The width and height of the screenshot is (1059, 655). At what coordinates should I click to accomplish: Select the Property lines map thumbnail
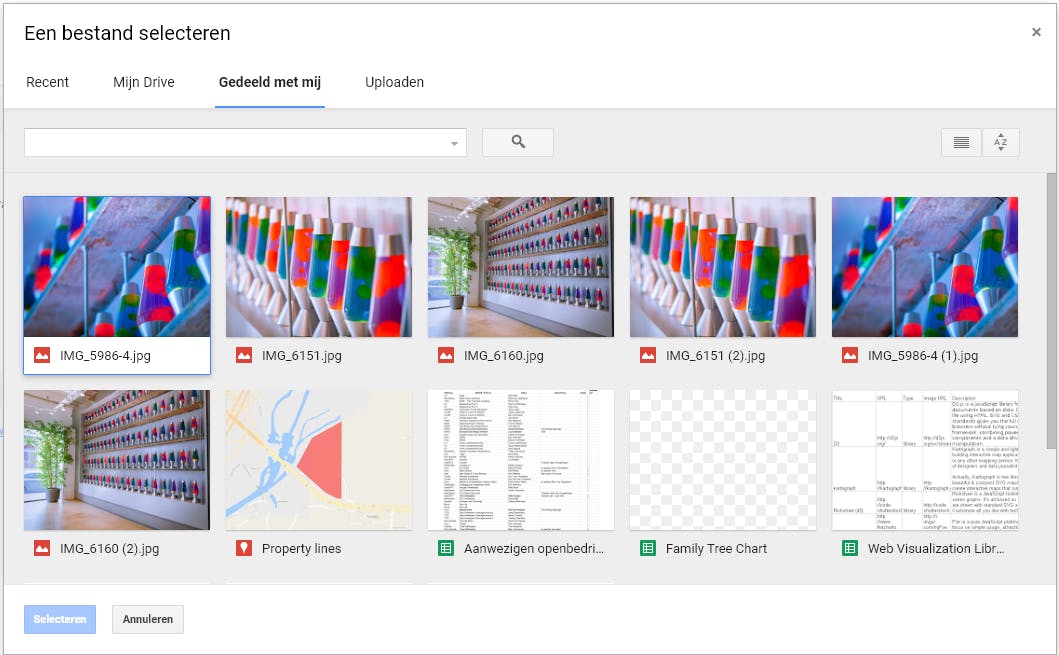[319, 460]
